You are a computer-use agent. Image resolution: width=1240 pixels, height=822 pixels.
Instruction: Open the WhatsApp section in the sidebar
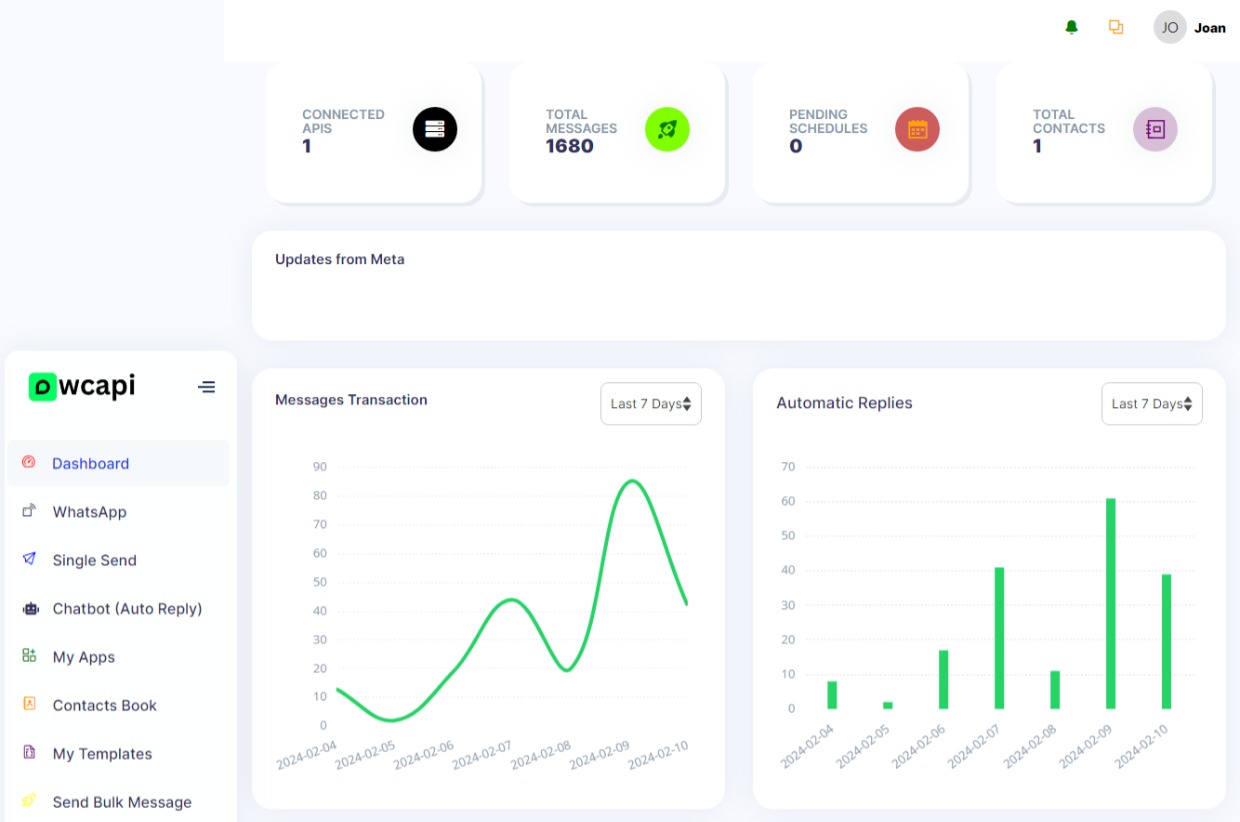coord(90,511)
